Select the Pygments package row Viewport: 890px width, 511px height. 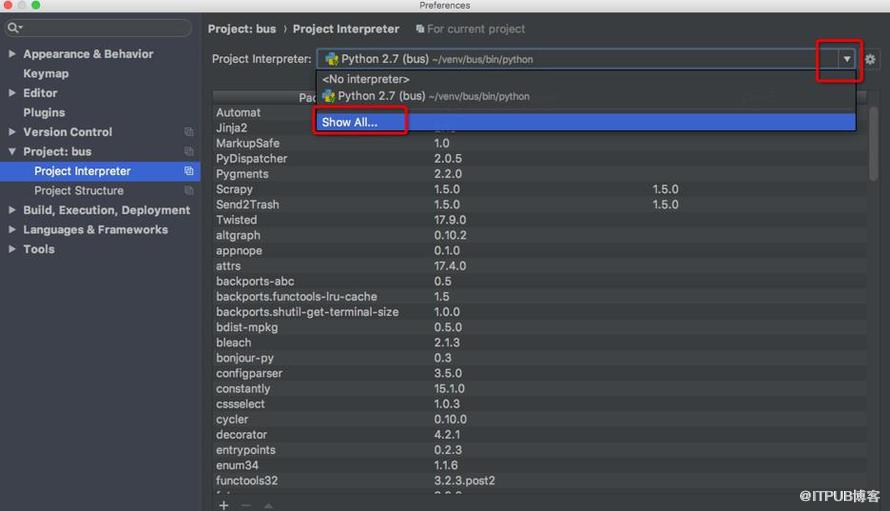tap(539, 174)
